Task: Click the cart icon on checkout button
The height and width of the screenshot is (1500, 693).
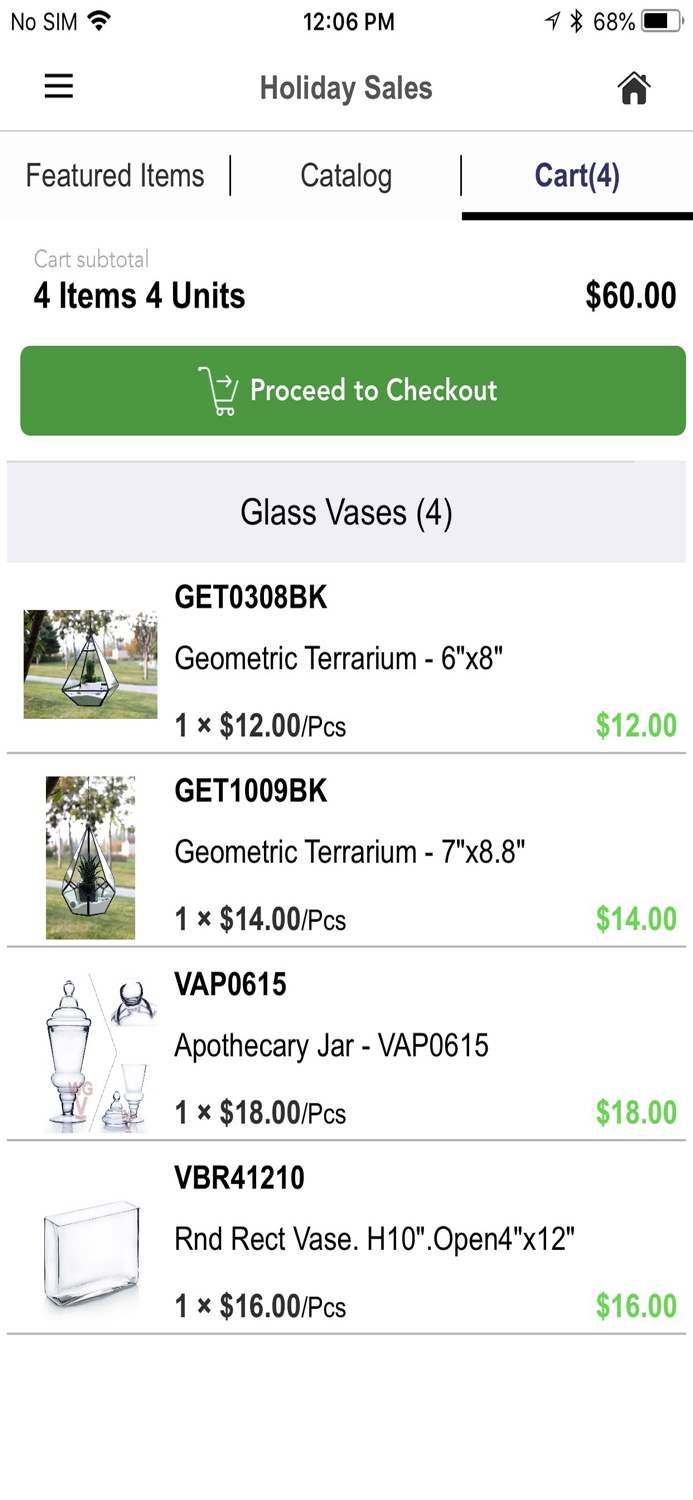Action: click(218, 391)
